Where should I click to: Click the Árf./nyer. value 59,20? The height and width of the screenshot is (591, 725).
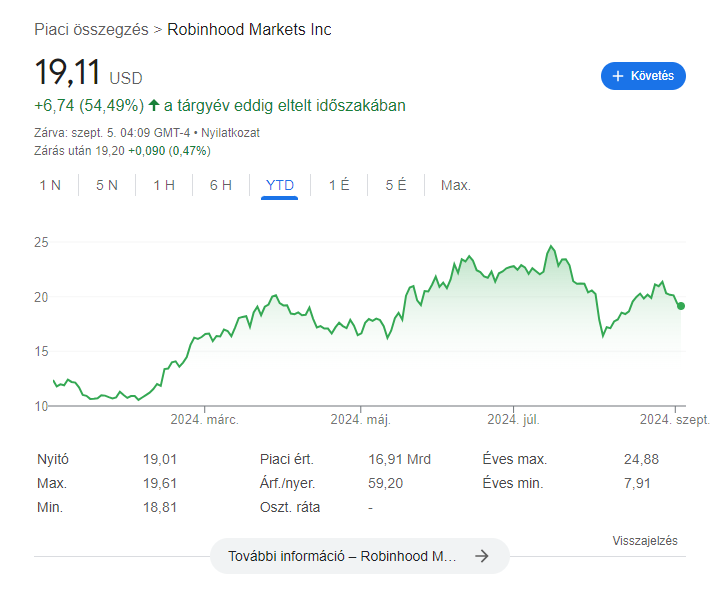[x=386, y=483]
